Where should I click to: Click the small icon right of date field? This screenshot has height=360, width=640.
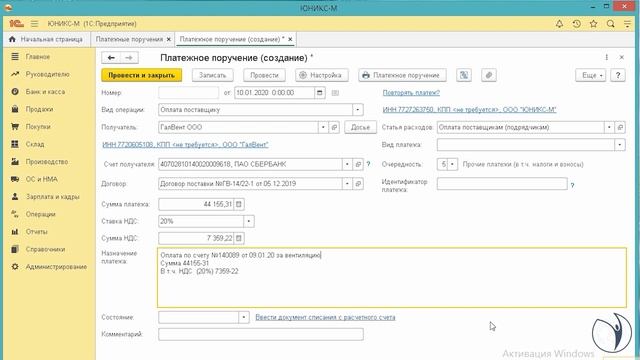335,93
